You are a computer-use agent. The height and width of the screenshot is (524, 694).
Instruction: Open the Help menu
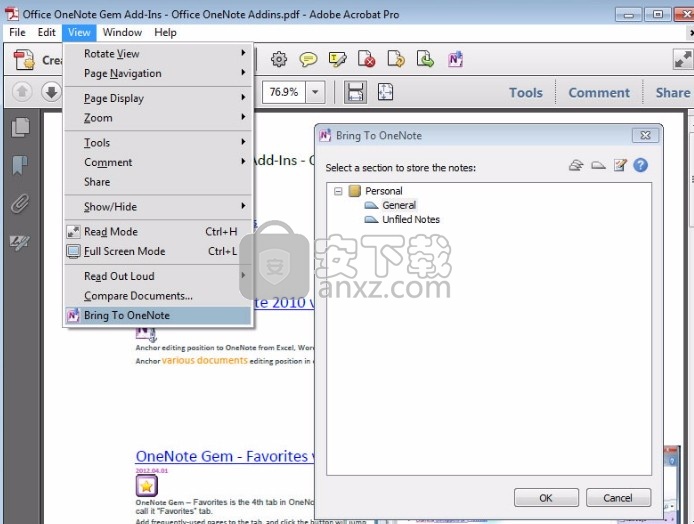tap(166, 32)
